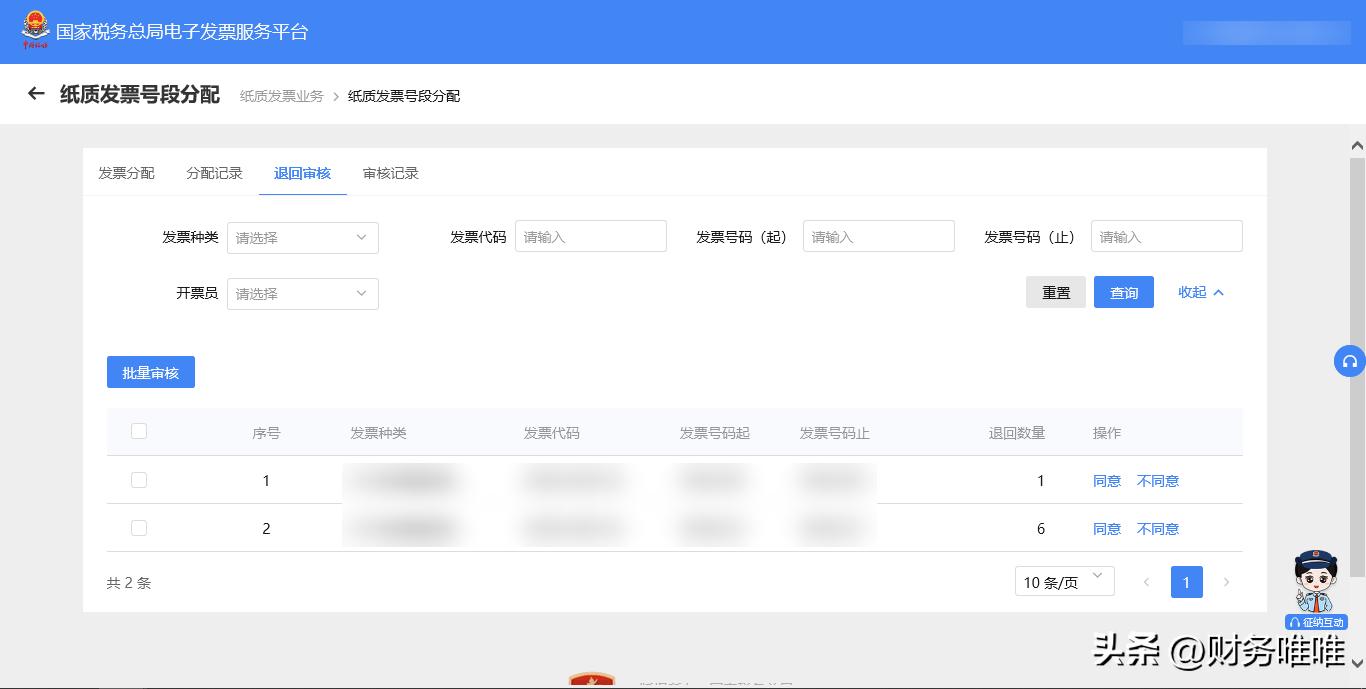Click inside the 发票代码 input field
The image size is (1366, 689).
click(x=590, y=236)
